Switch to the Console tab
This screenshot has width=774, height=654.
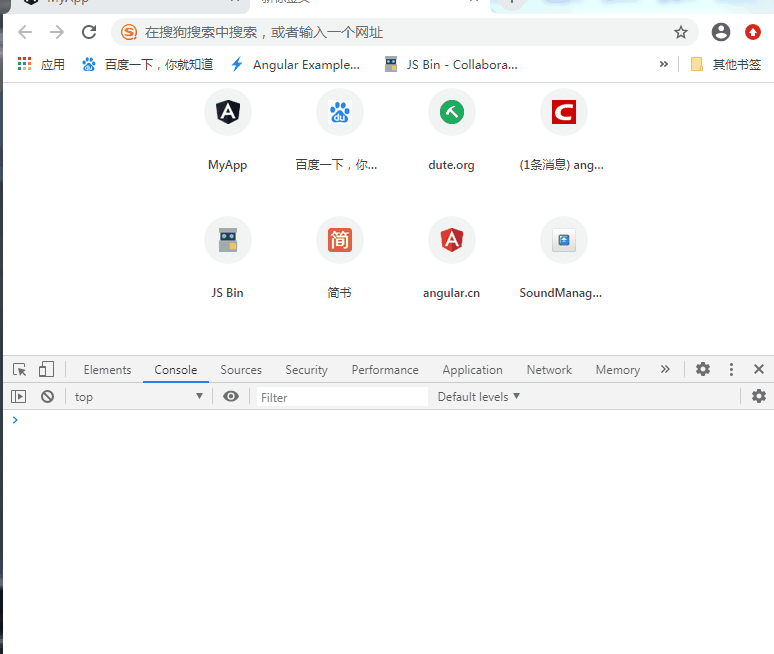coord(176,370)
